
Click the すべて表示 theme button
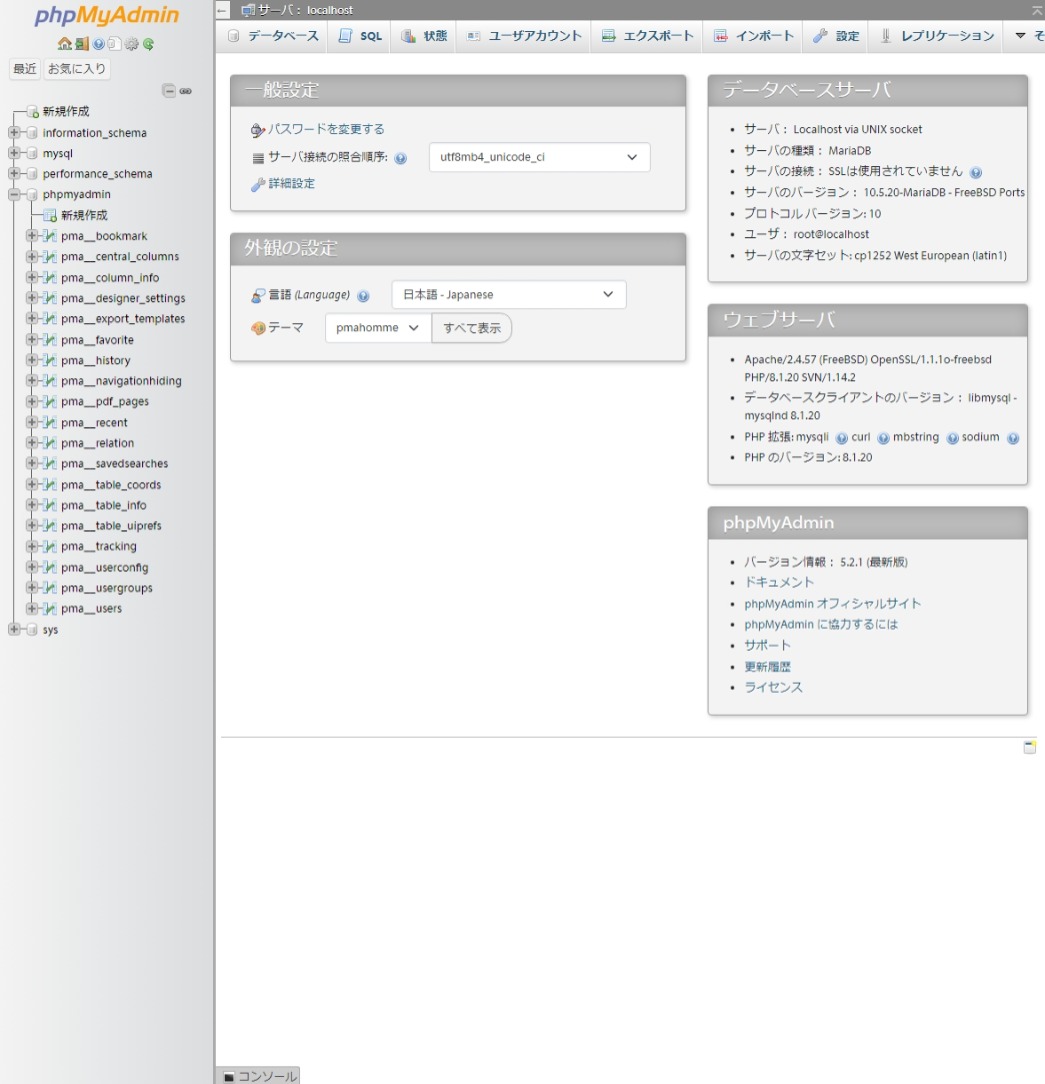click(472, 328)
